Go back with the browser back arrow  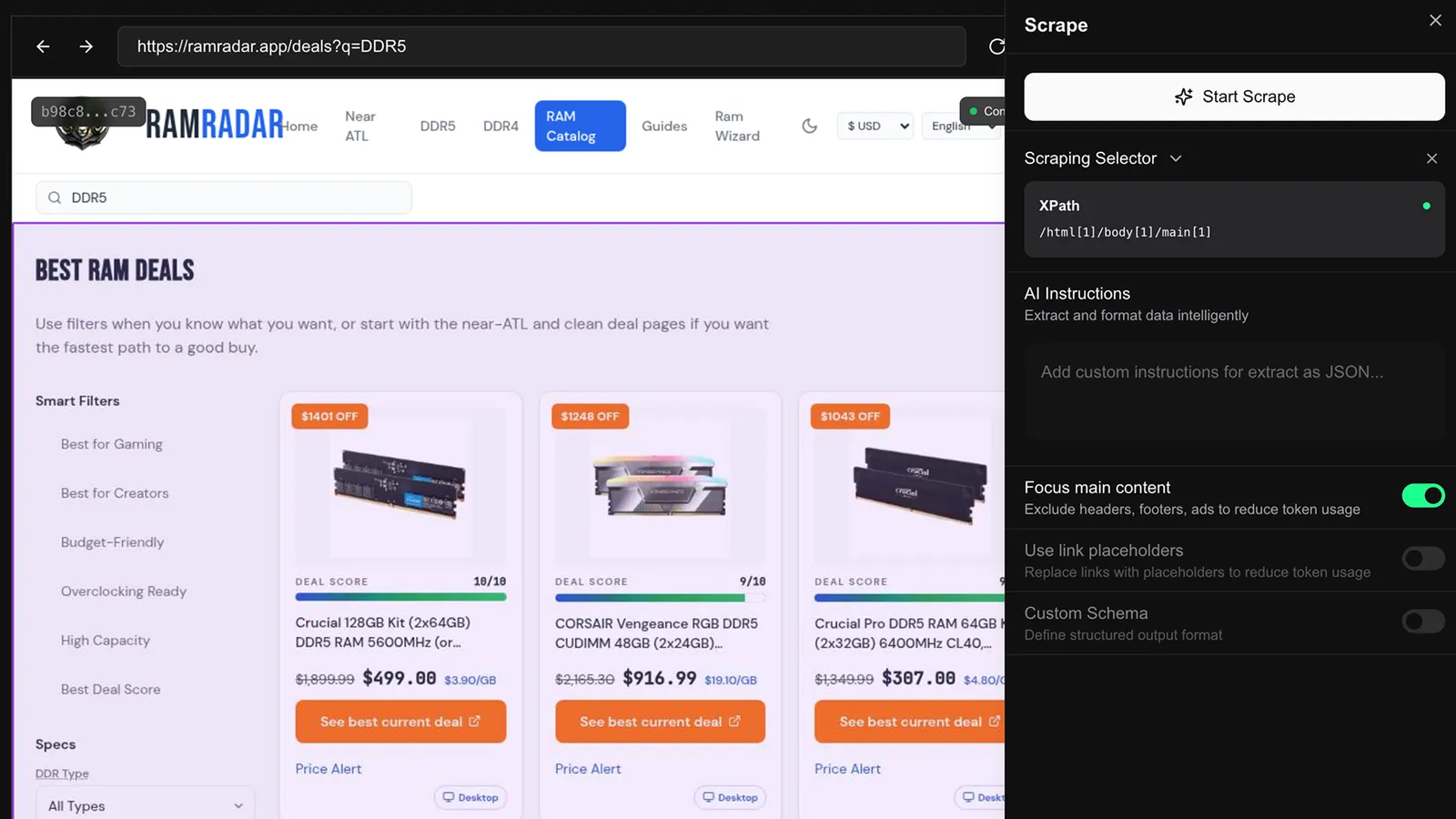tap(43, 46)
